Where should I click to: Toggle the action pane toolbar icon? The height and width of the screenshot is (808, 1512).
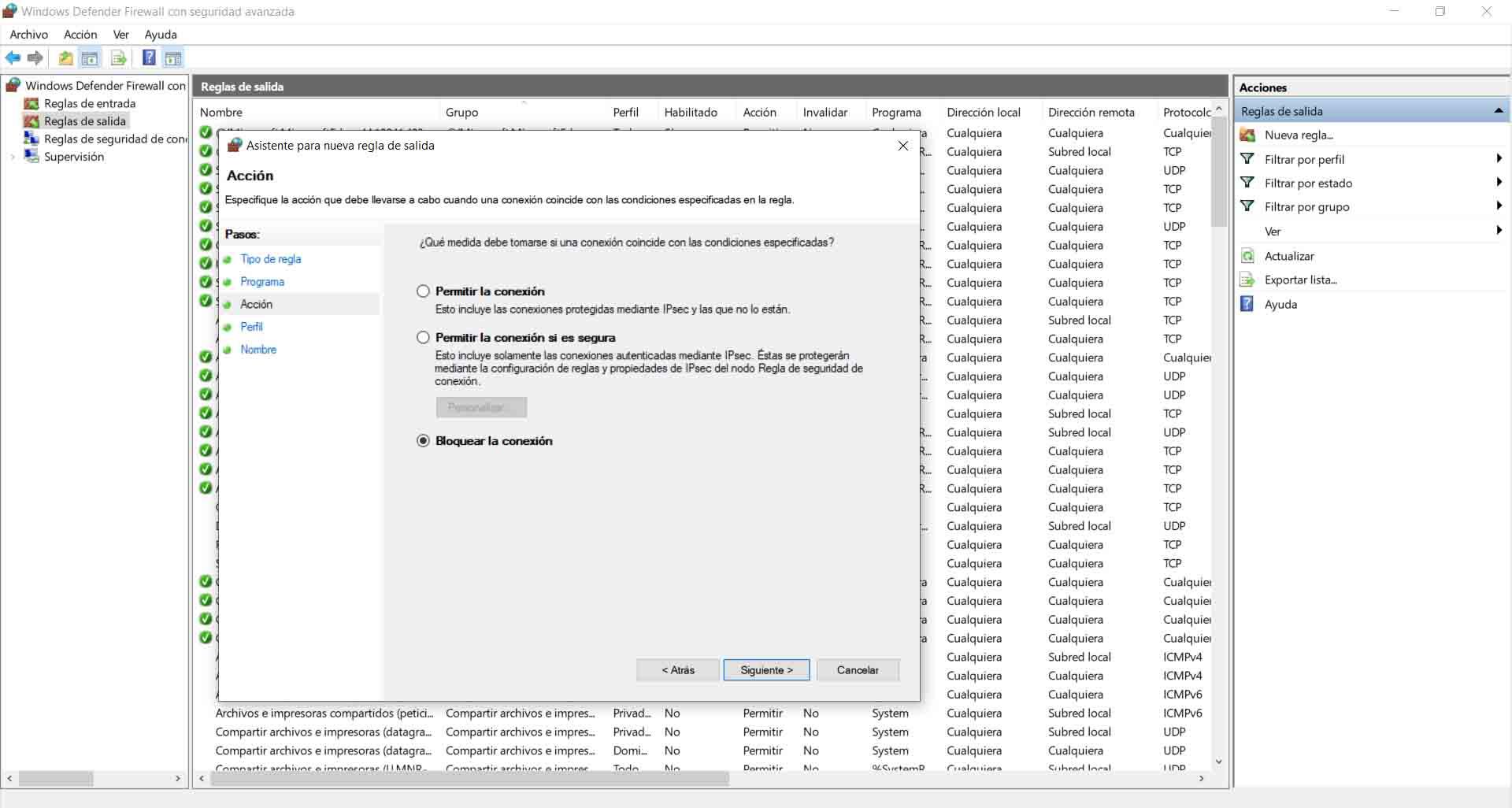point(173,57)
